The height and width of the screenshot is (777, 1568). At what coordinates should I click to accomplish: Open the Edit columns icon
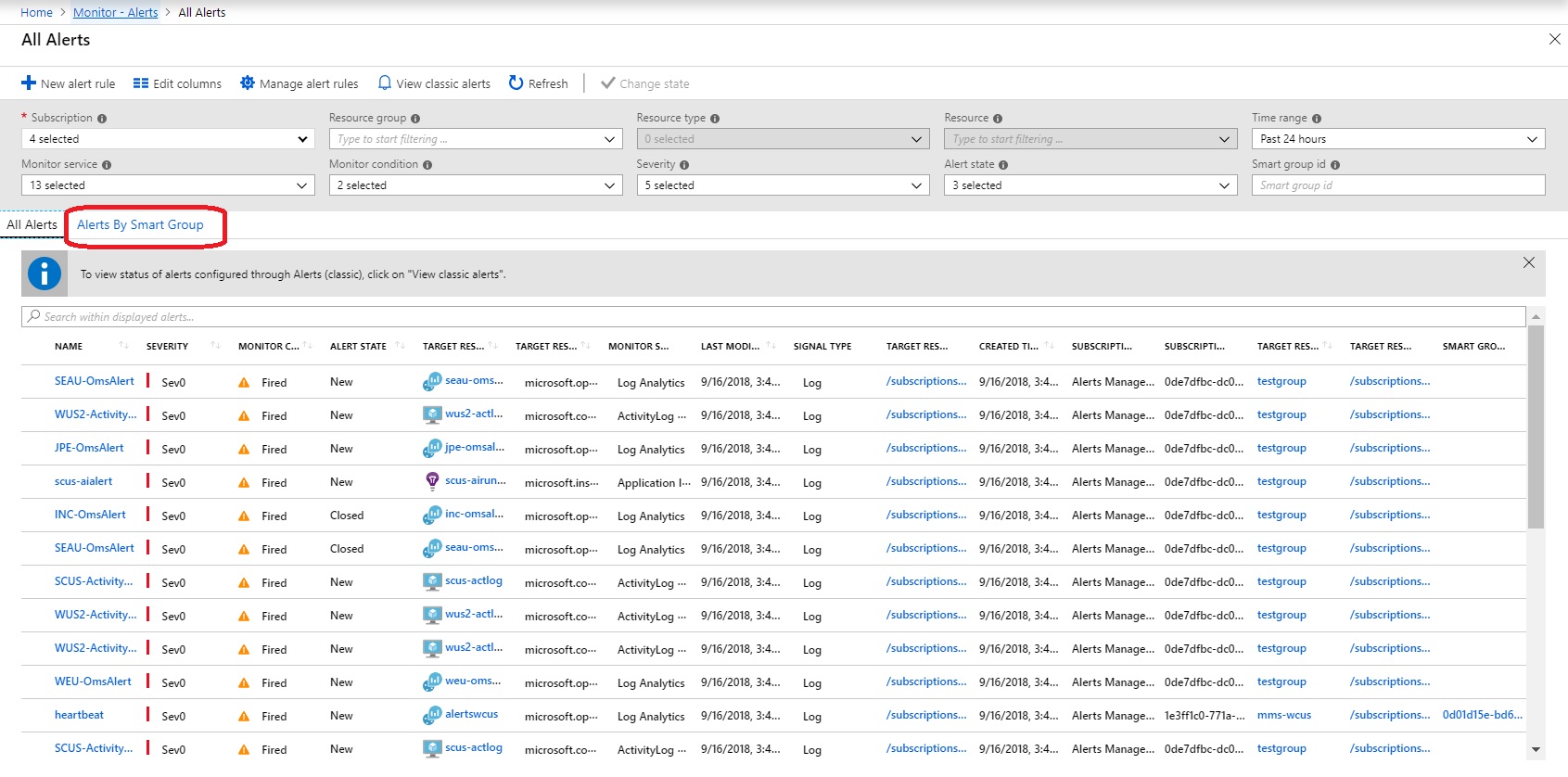click(x=141, y=83)
